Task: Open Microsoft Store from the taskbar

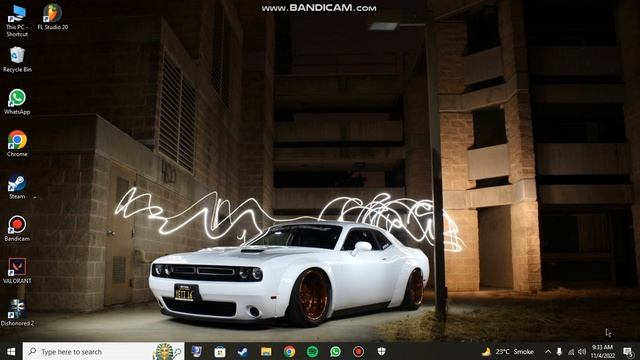Action: pyautogui.click(x=220, y=351)
